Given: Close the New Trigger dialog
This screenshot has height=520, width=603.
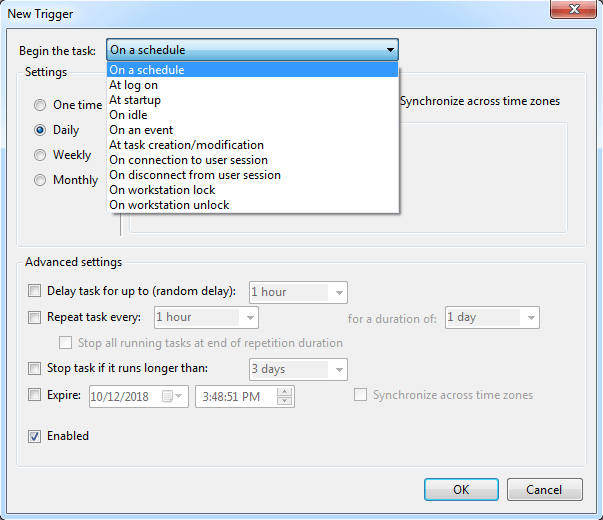Looking at the screenshot, I should (573, 9).
